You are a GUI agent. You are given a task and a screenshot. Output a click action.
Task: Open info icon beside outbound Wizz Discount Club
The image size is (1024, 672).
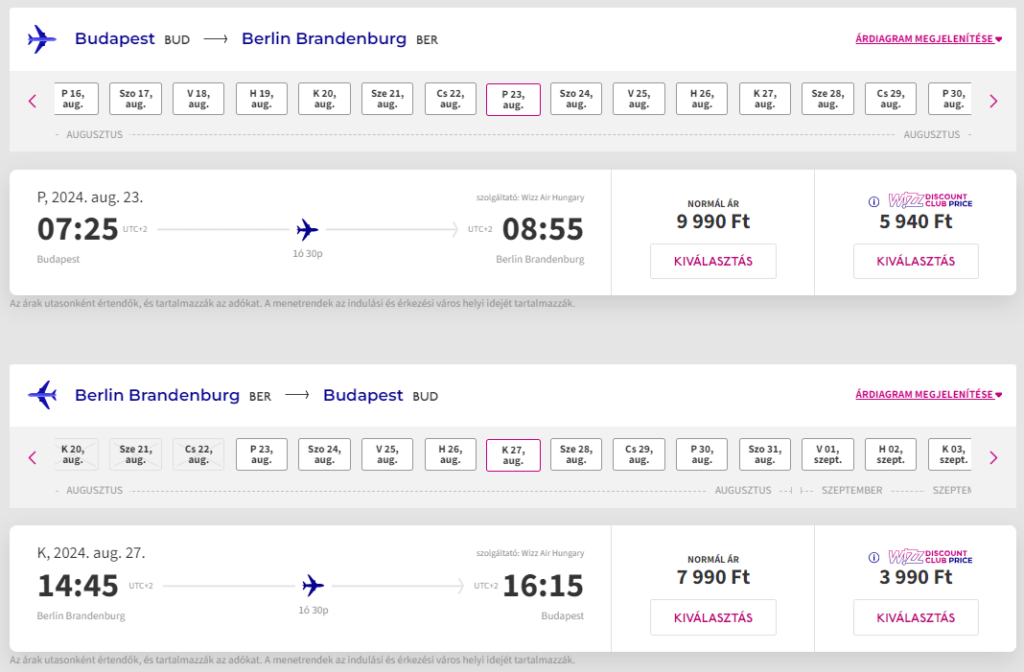point(874,202)
